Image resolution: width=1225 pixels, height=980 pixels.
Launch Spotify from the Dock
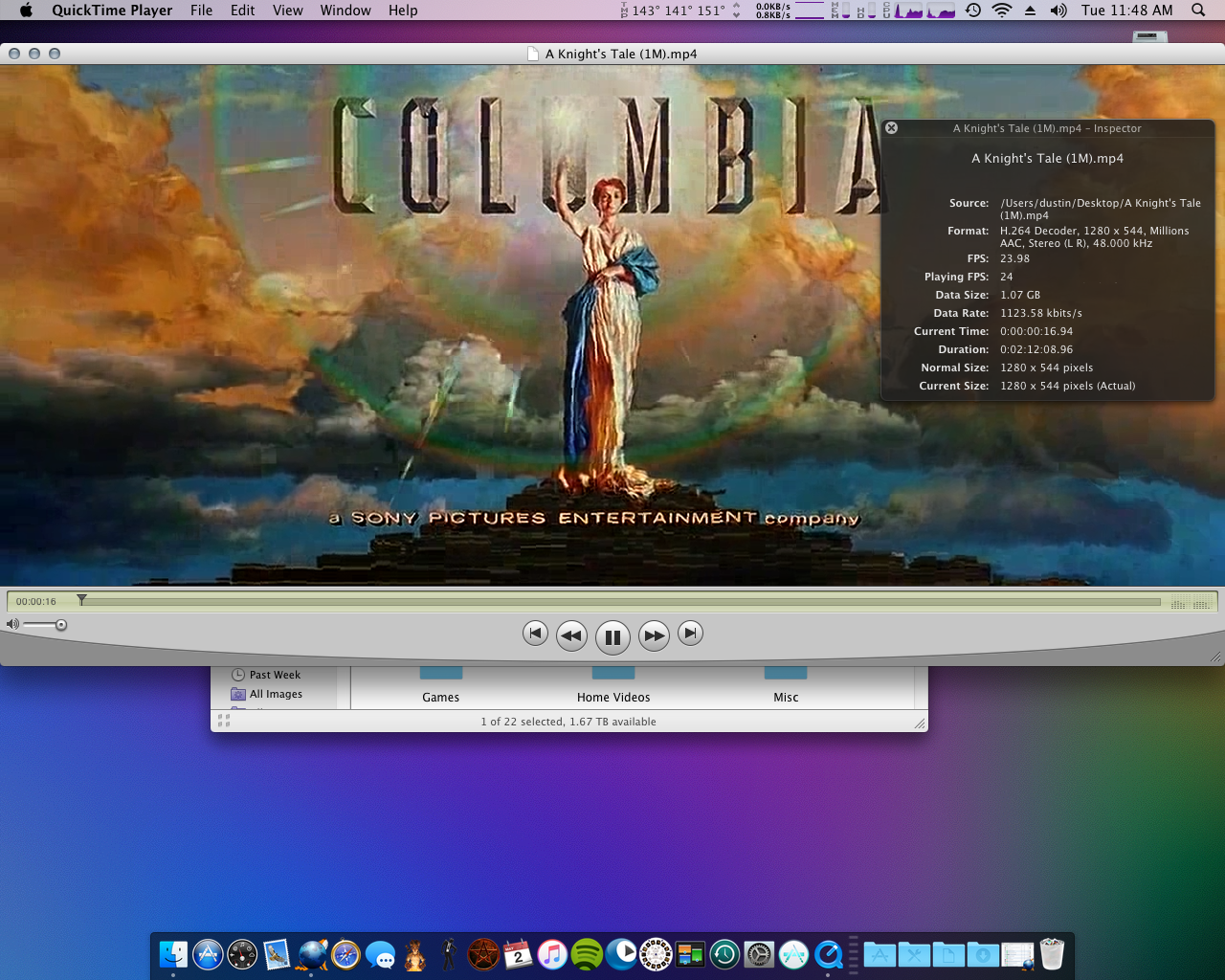pyautogui.click(x=587, y=954)
